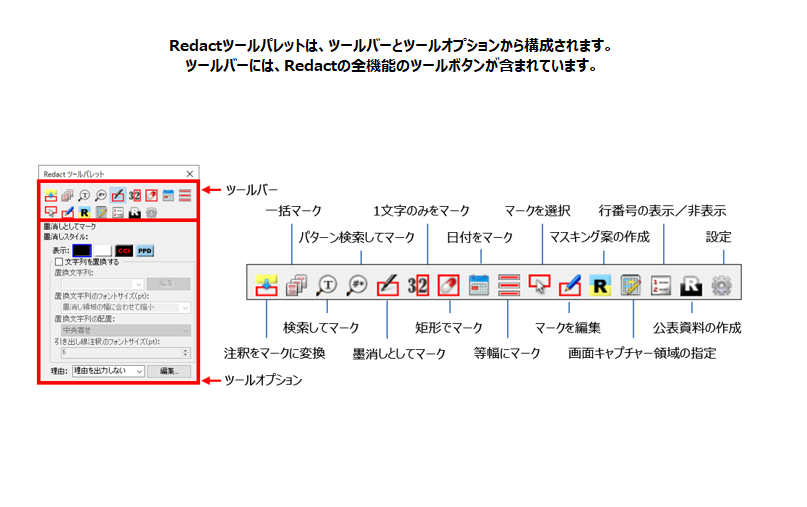807x507 pixels.
Task: Click pattern search magnifier in Redact palette window
Action: pos(101,195)
